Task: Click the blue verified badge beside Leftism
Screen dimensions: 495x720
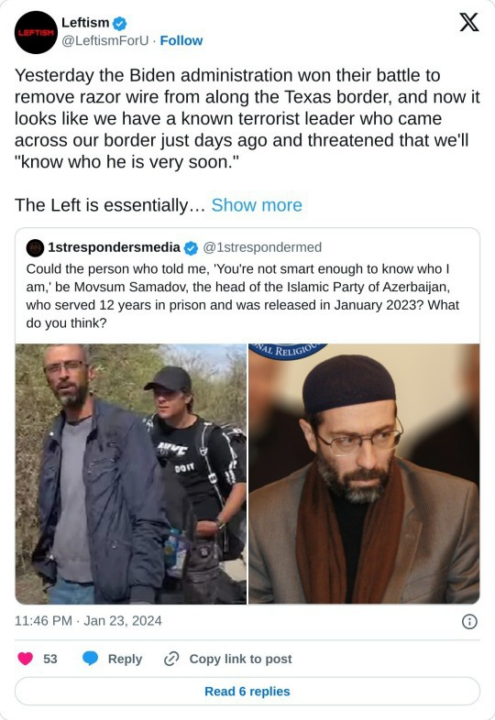Action: click(120, 22)
